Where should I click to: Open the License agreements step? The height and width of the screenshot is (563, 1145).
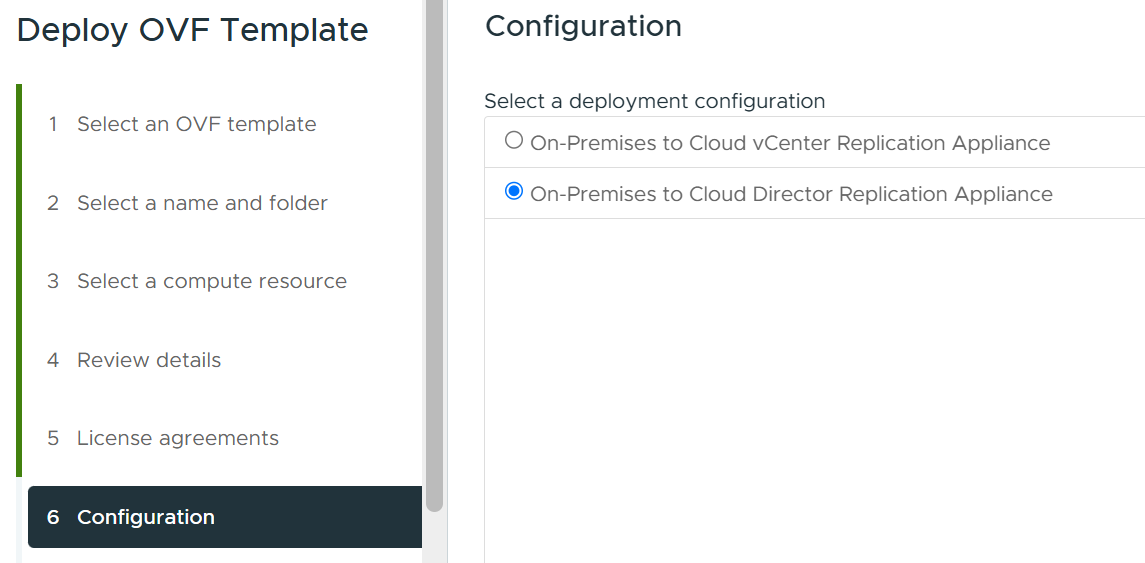coord(177,438)
